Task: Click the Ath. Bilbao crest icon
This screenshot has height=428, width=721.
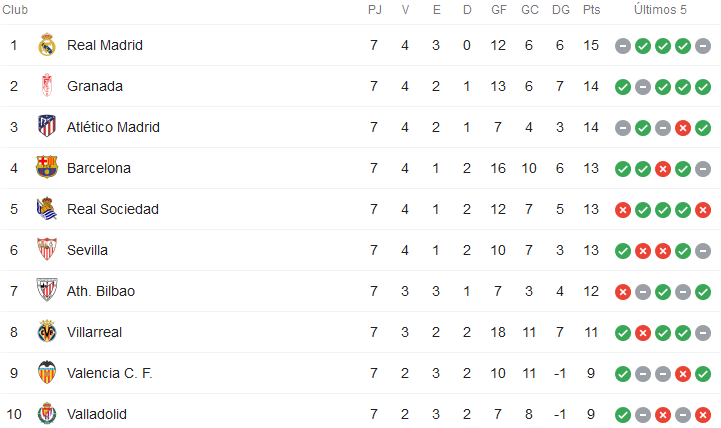Action: (46, 290)
